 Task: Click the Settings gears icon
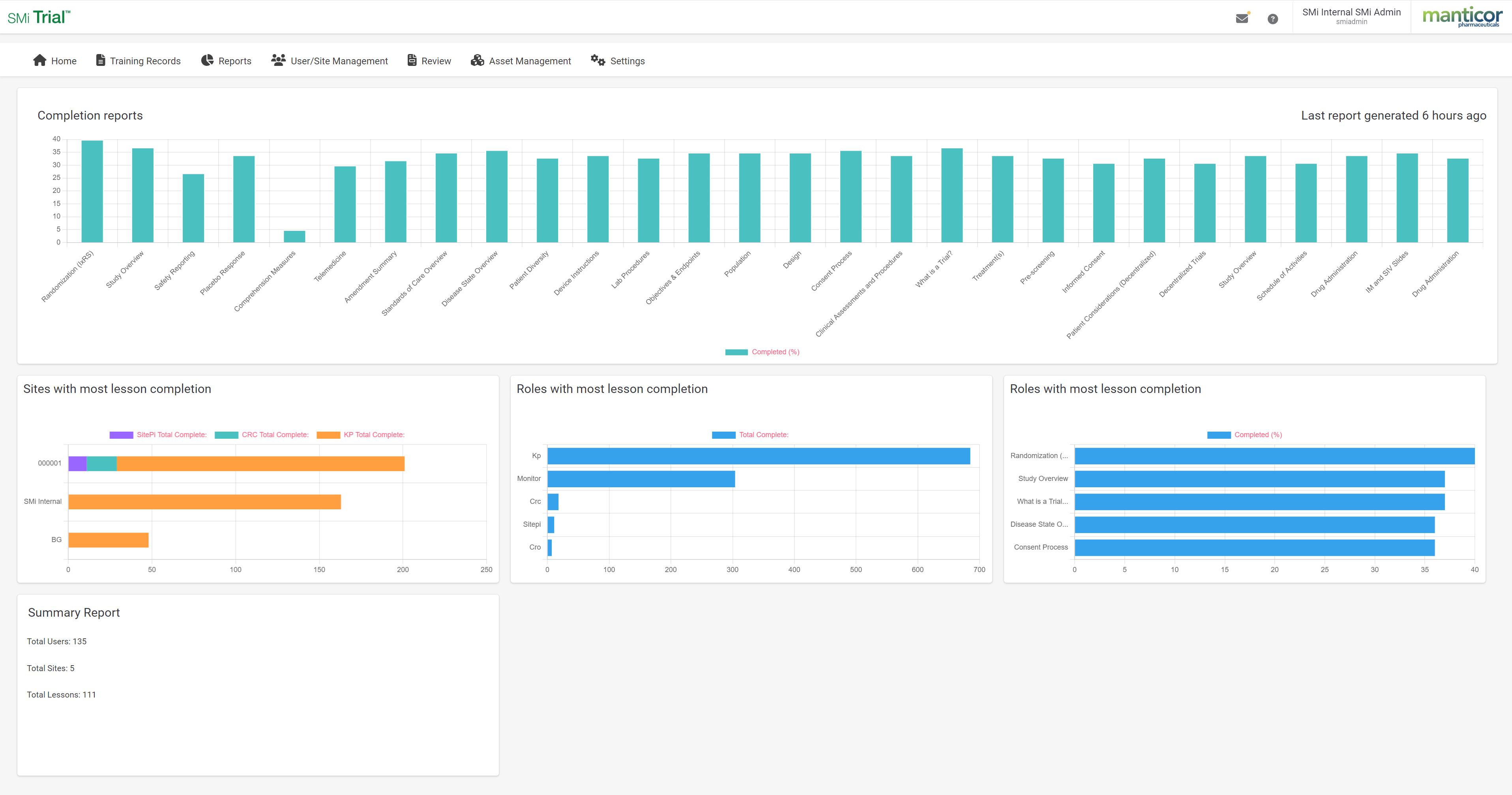[x=598, y=60]
